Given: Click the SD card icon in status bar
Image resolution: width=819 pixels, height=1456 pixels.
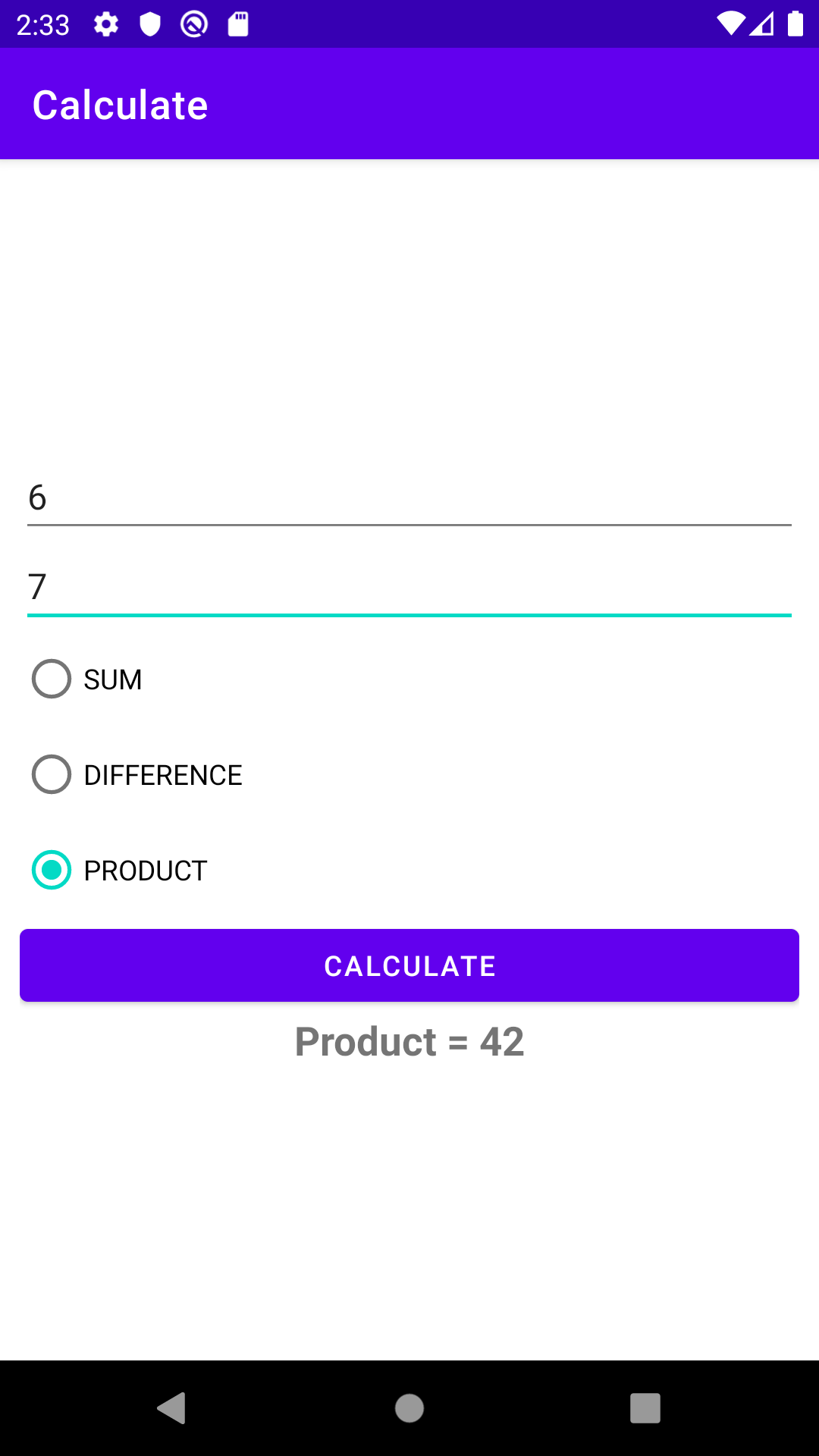Looking at the screenshot, I should (x=237, y=25).
